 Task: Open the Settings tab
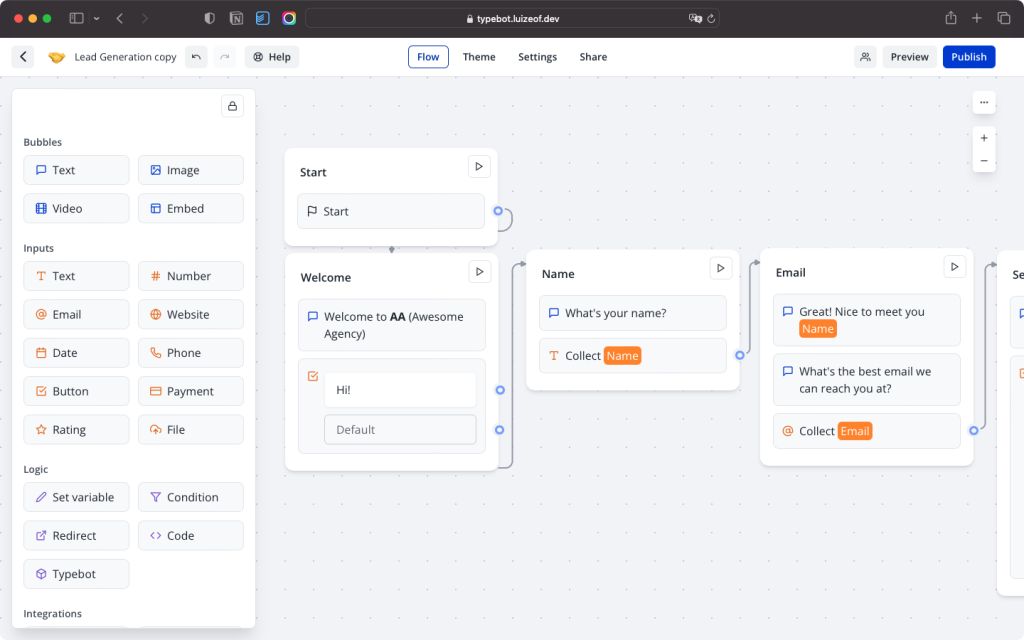[537, 57]
